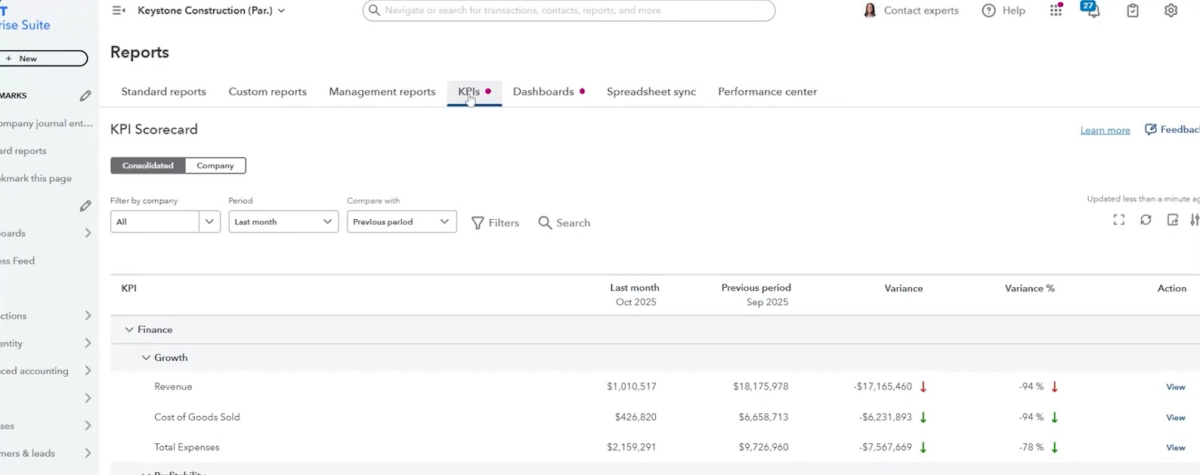This screenshot has width=1200, height=475.
Task: Switch to Performance center tab
Action: tap(767, 91)
